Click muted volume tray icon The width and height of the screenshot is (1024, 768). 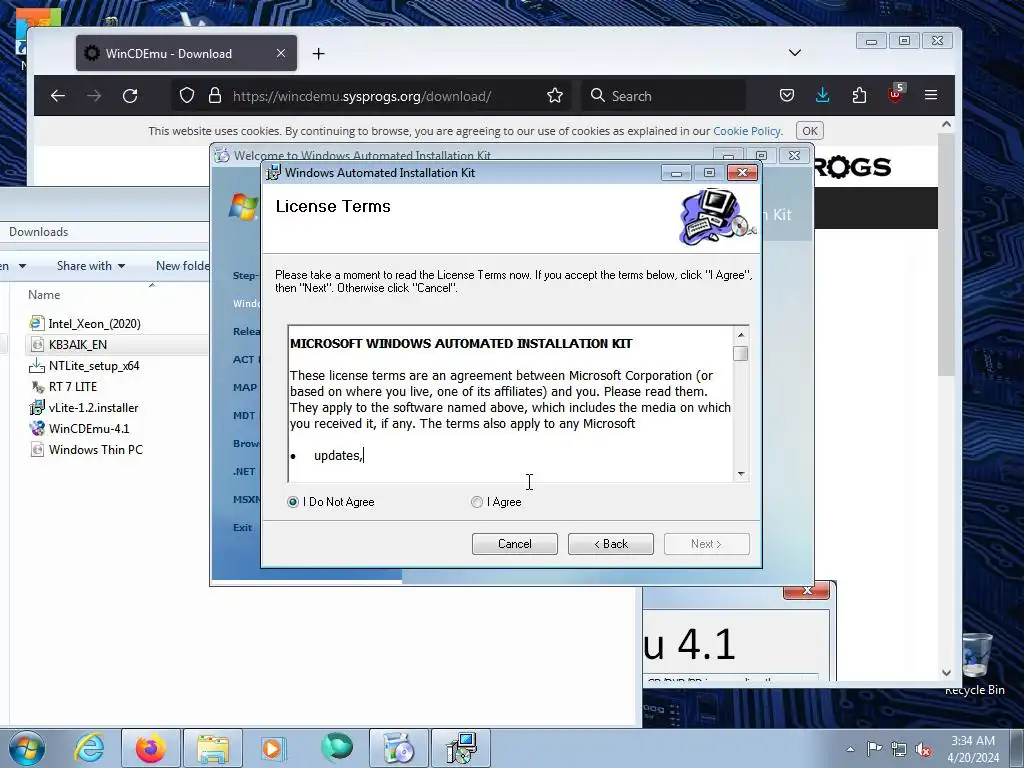(x=923, y=749)
